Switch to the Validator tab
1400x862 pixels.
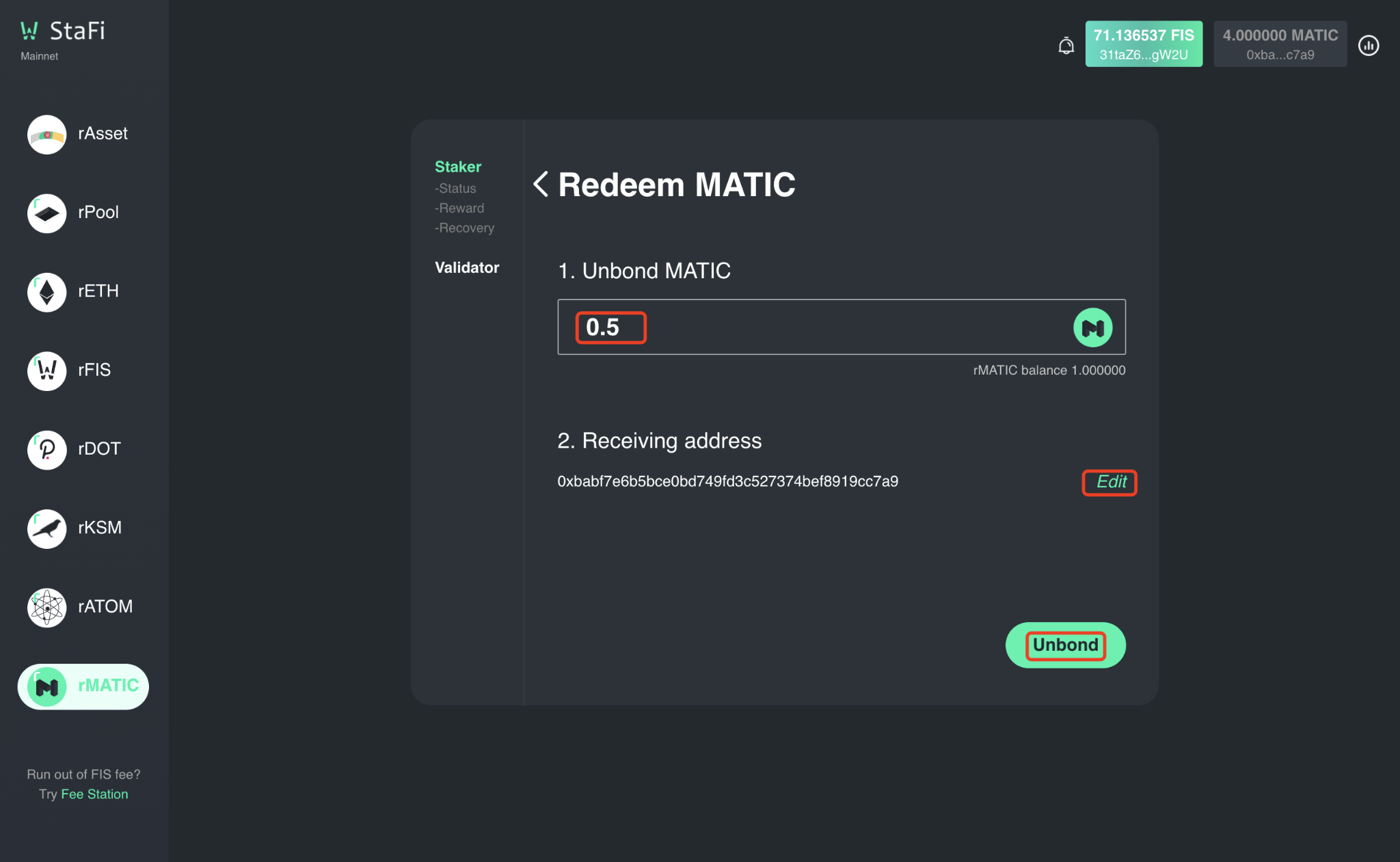click(x=467, y=268)
